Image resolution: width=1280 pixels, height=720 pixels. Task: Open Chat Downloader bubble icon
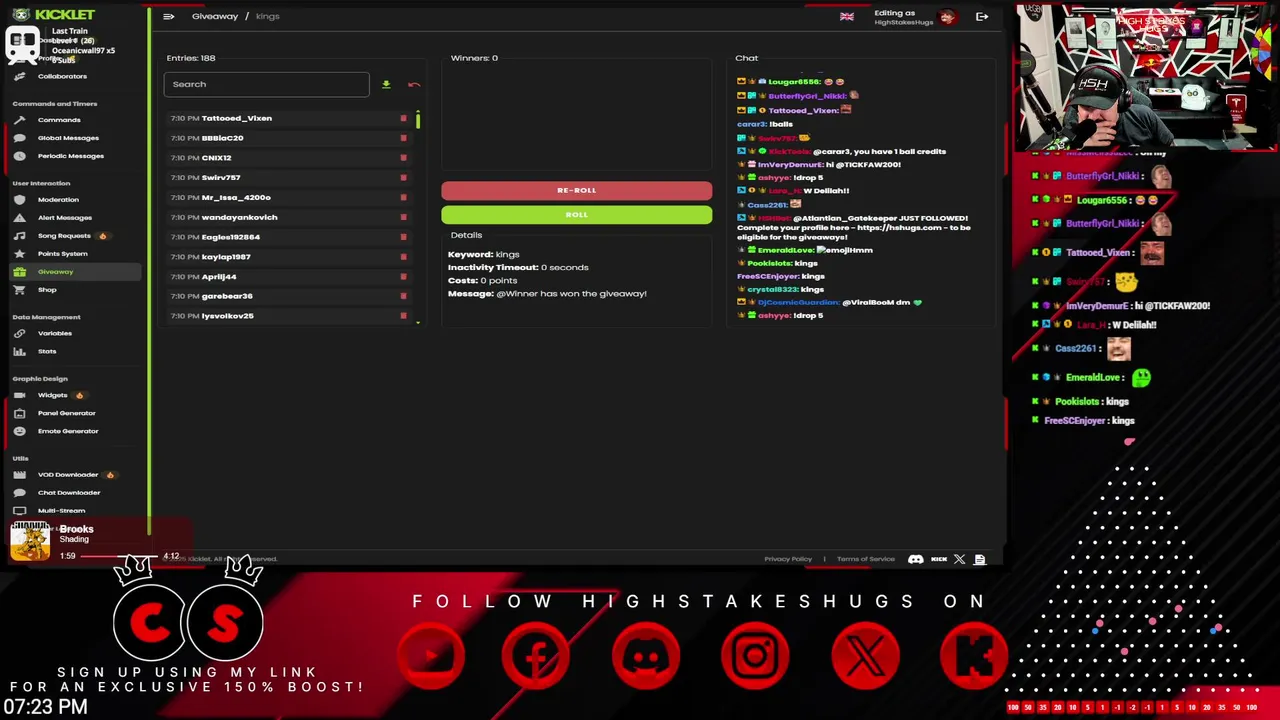[20, 493]
